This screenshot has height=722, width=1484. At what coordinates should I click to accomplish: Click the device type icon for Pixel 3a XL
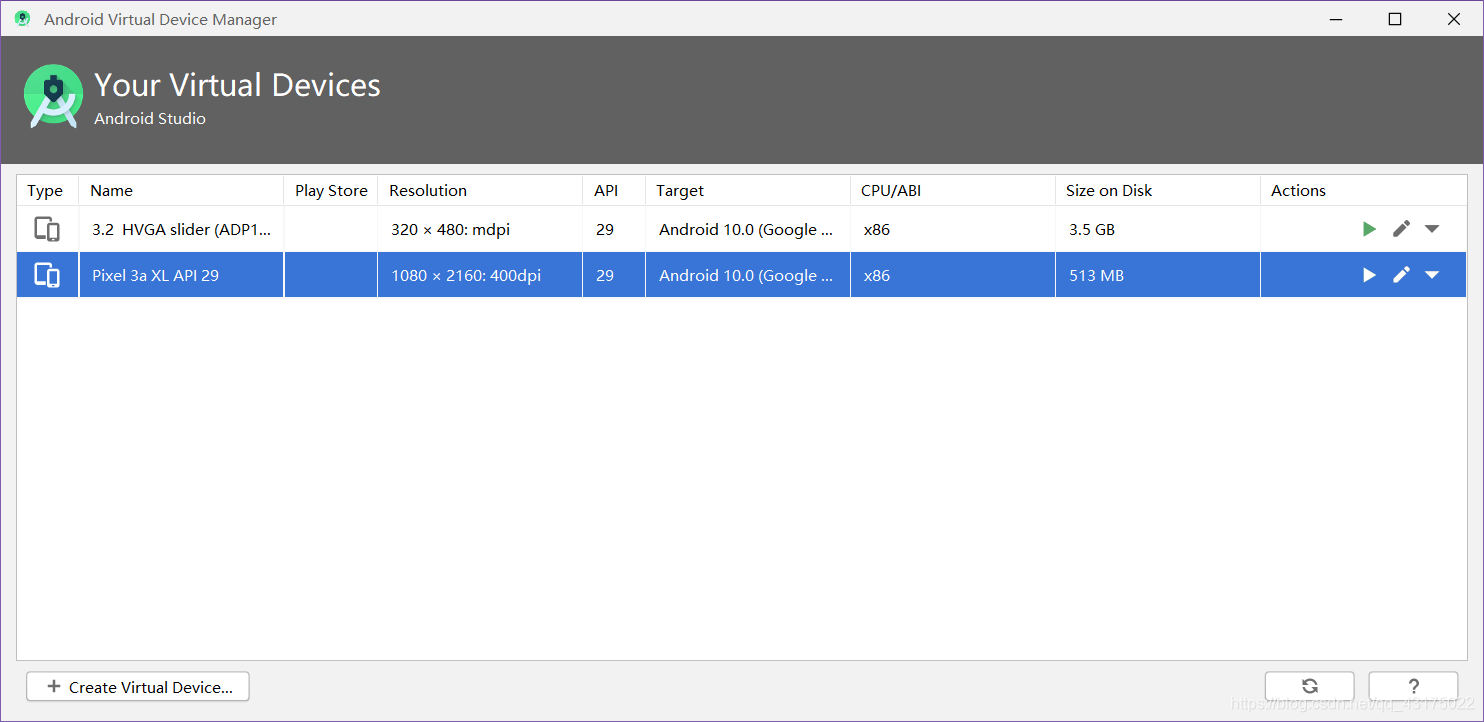pos(47,275)
